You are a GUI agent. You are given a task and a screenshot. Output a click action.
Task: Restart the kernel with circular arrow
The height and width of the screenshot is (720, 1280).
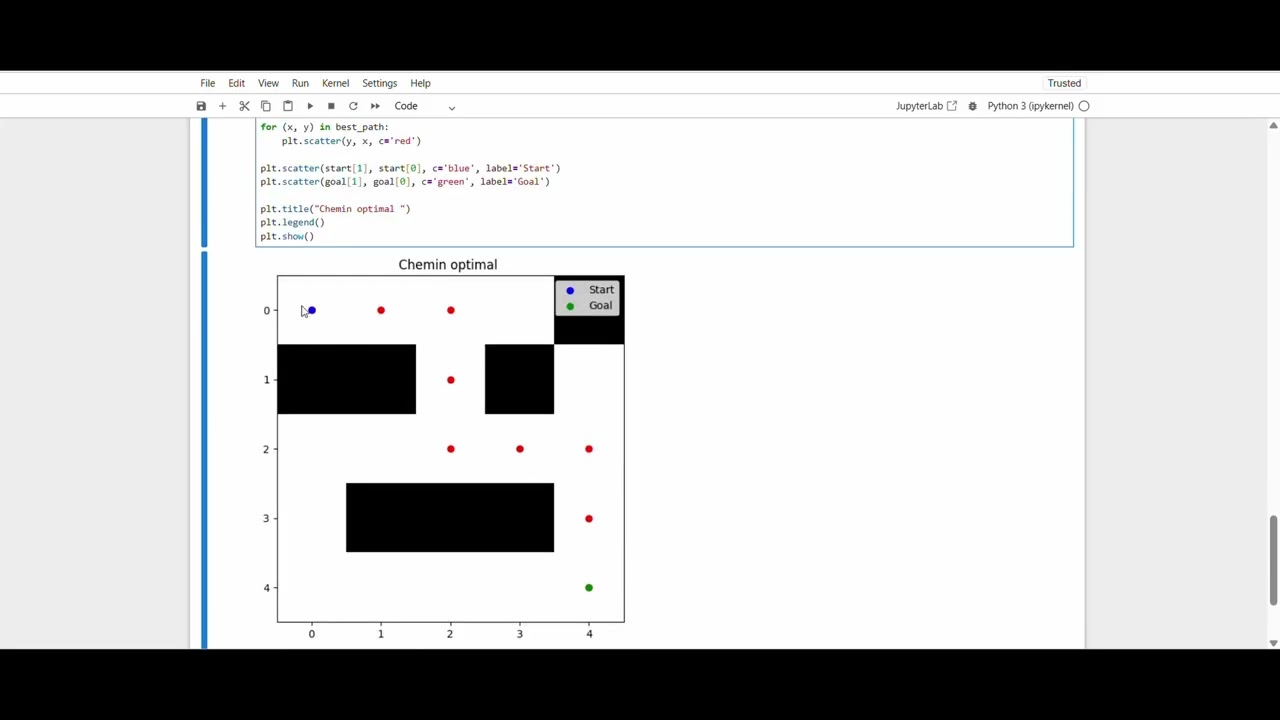coord(353,106)
